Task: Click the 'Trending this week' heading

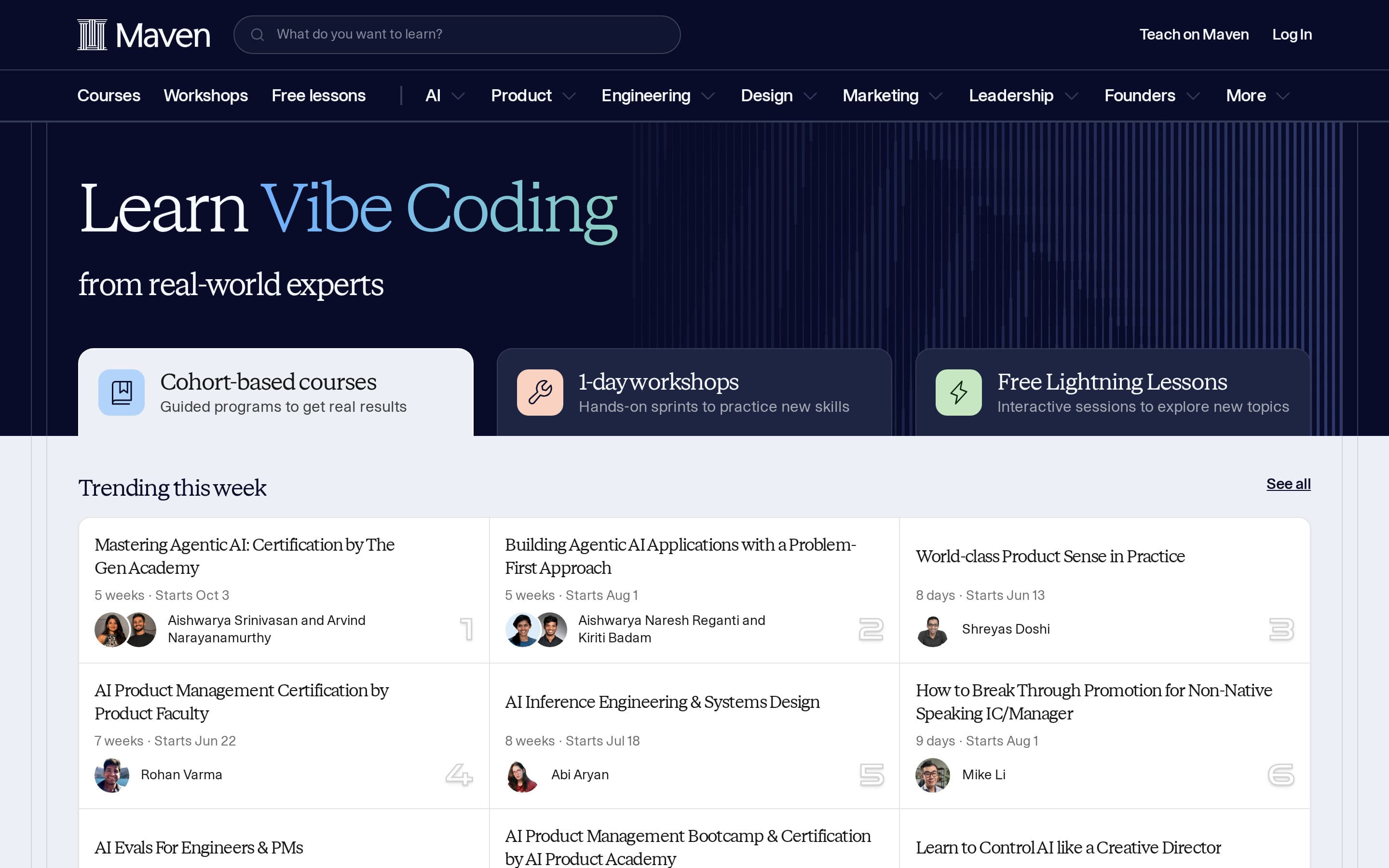Action: pos(172,488)
